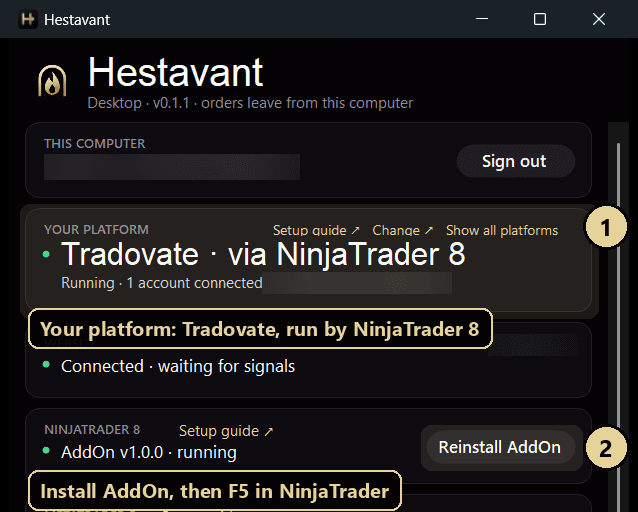638x512 pixels.
Task: Minimize the Hestavant window
Action: [x=482, y=19]
